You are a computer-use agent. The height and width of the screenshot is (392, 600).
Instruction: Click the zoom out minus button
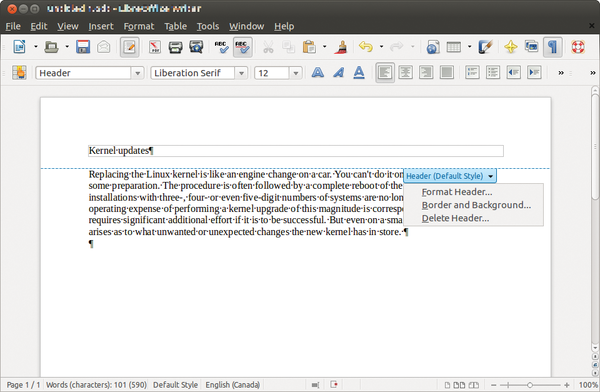494,385
